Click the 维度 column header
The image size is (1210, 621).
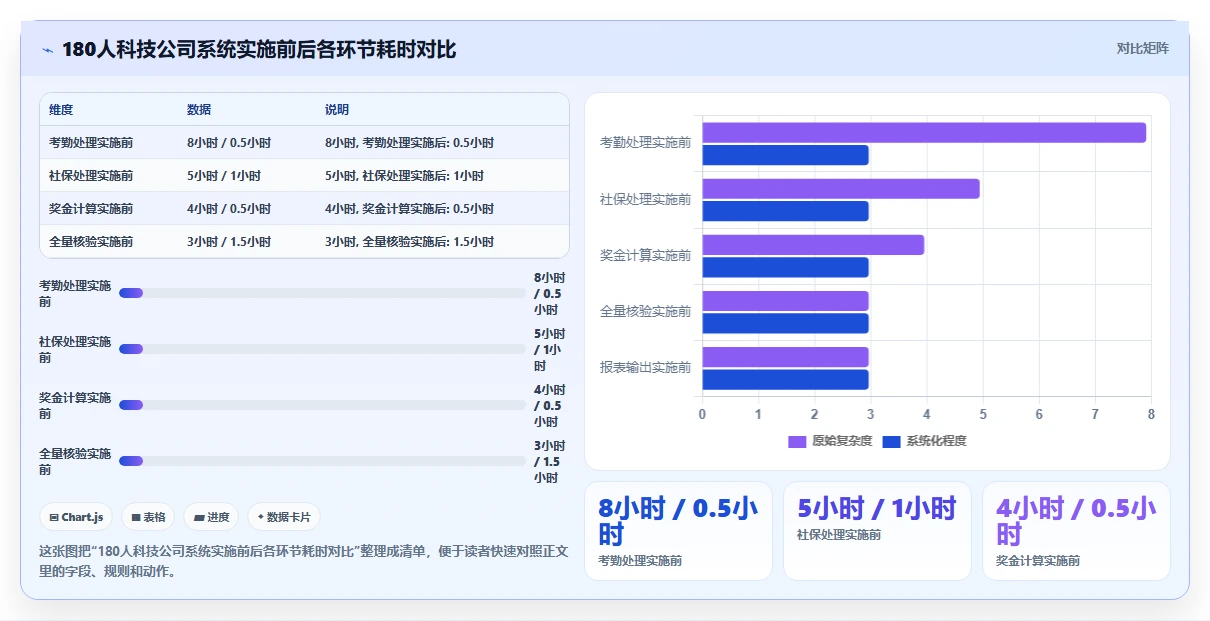click(x=61, y=110)
